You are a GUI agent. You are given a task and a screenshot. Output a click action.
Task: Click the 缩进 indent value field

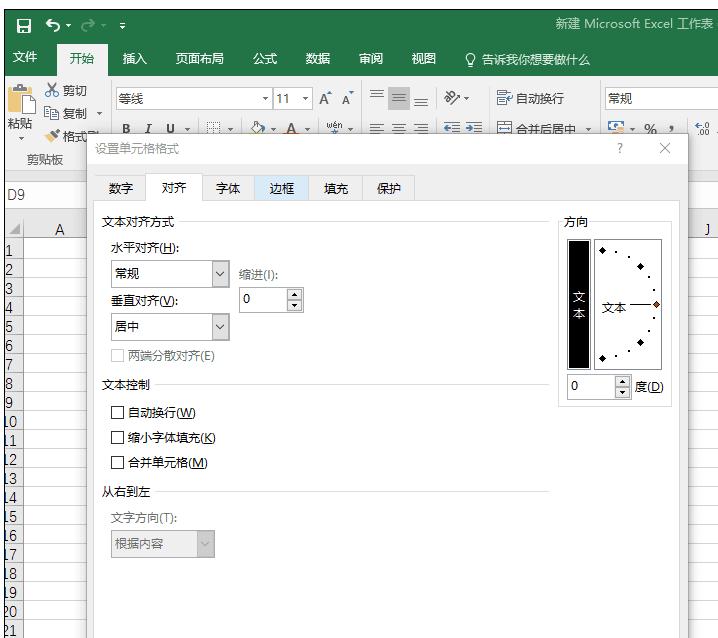pos(264,300)
